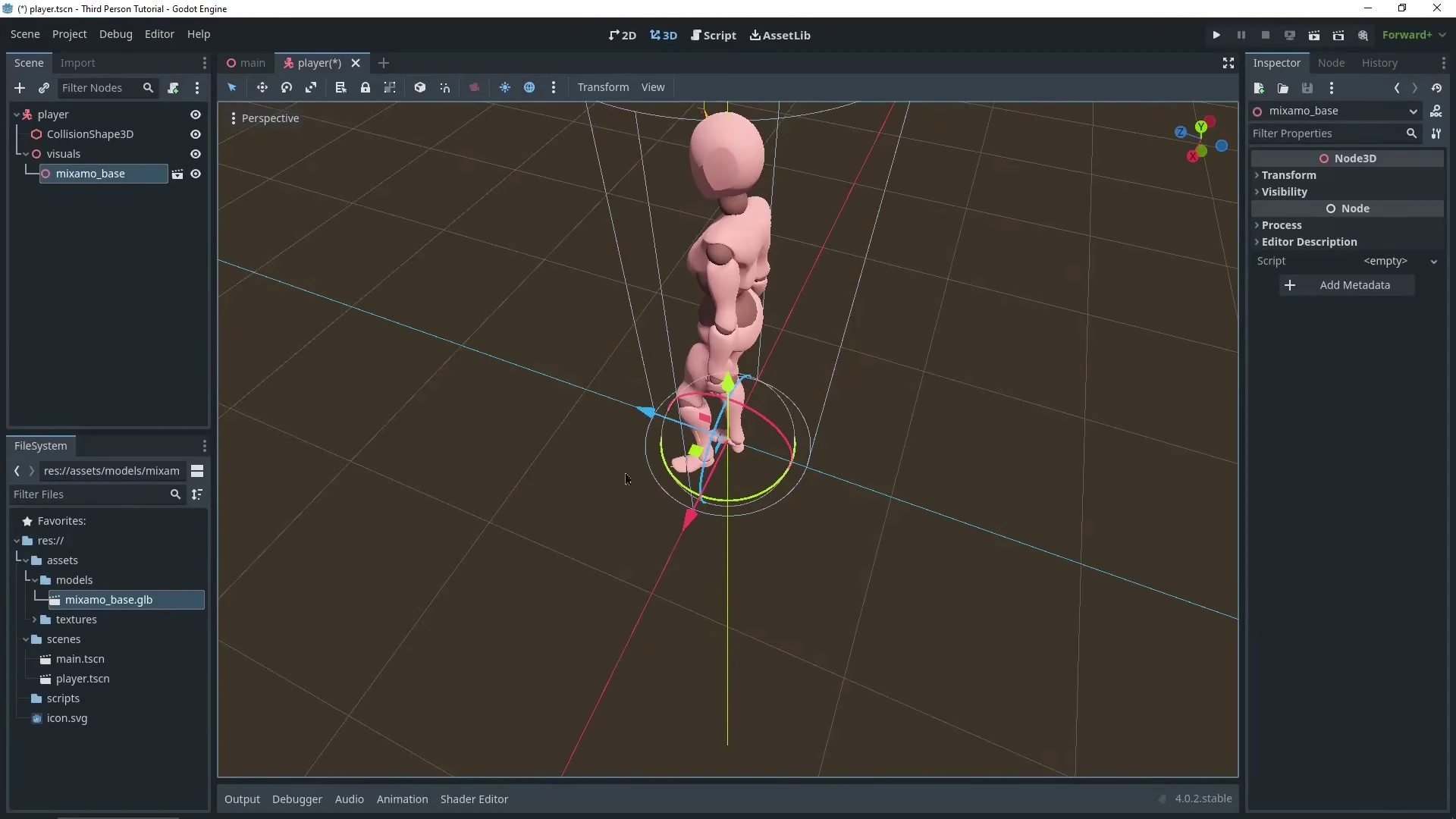Toggle FileSystem split mode
Image resolution: width=1456 pixels, height=819 pixels.
pos(197,471)
